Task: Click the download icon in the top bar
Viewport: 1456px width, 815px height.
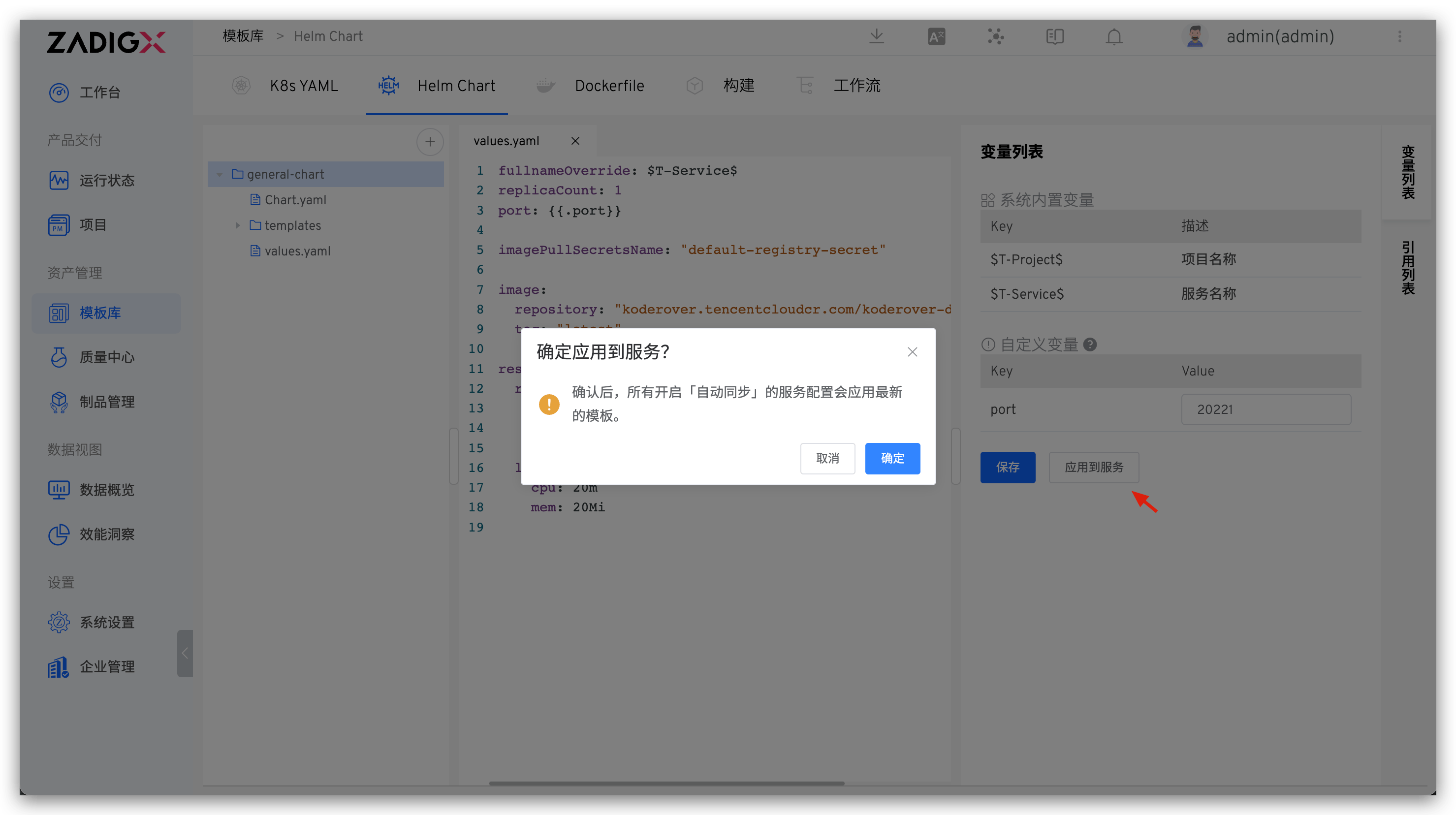Action: 876,36
